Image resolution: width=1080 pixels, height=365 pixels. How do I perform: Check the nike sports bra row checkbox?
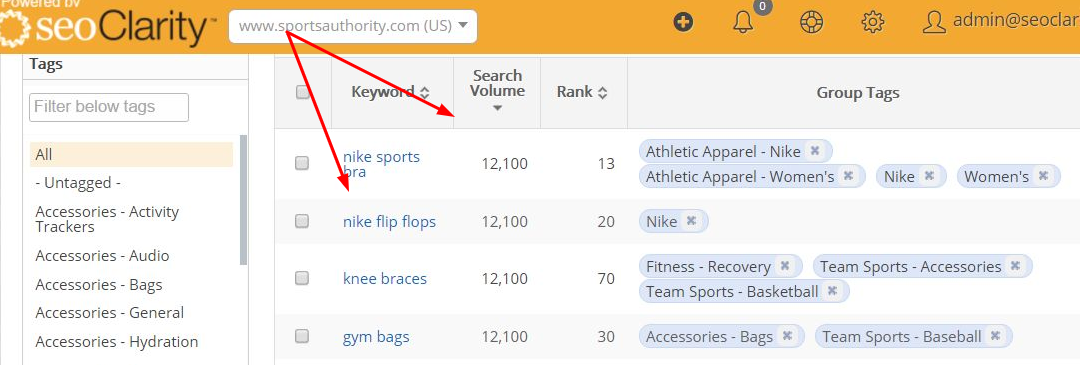(x=302, y=163)
